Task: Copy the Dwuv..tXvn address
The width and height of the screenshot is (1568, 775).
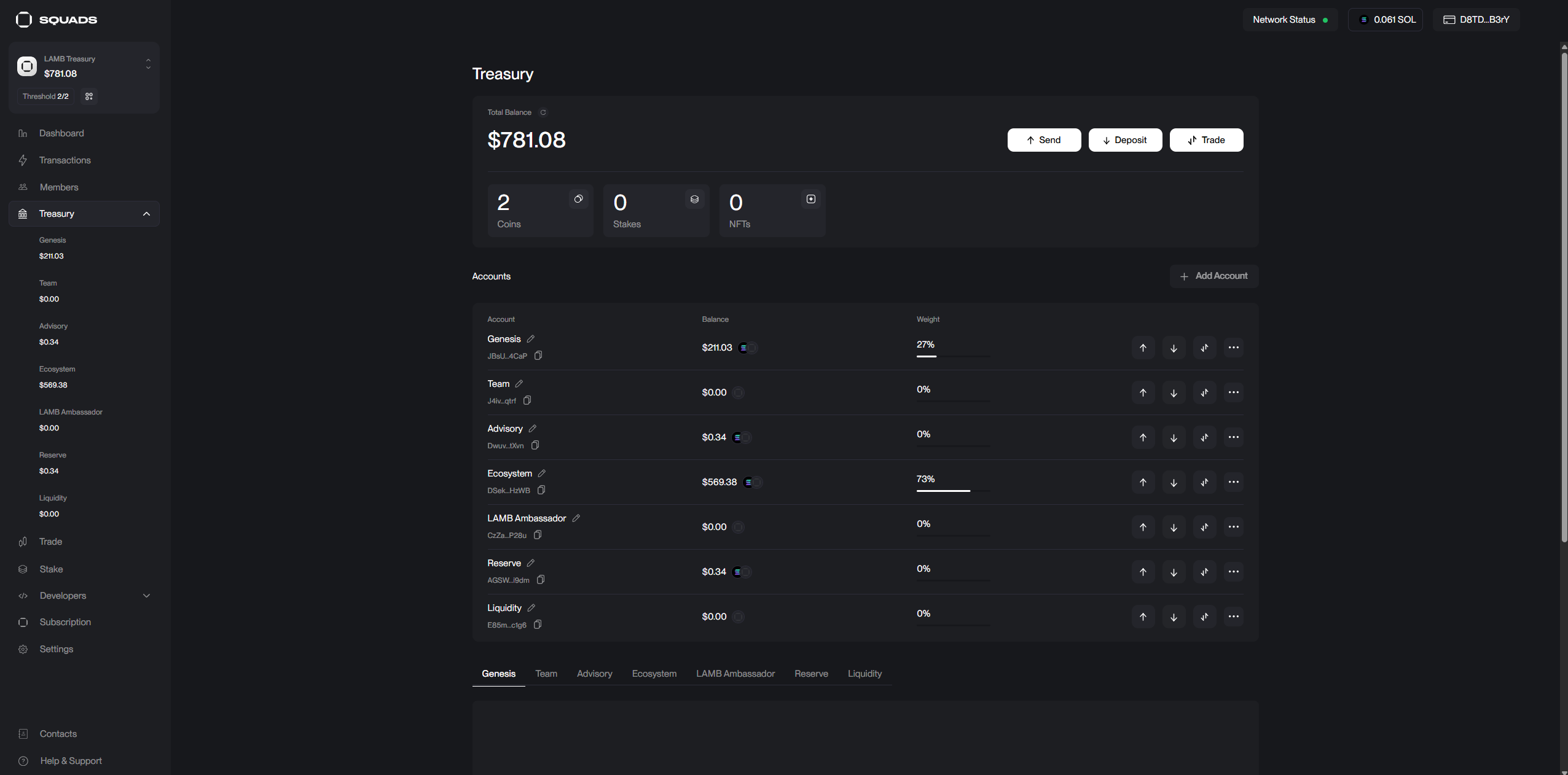Action: click(535, 445)
